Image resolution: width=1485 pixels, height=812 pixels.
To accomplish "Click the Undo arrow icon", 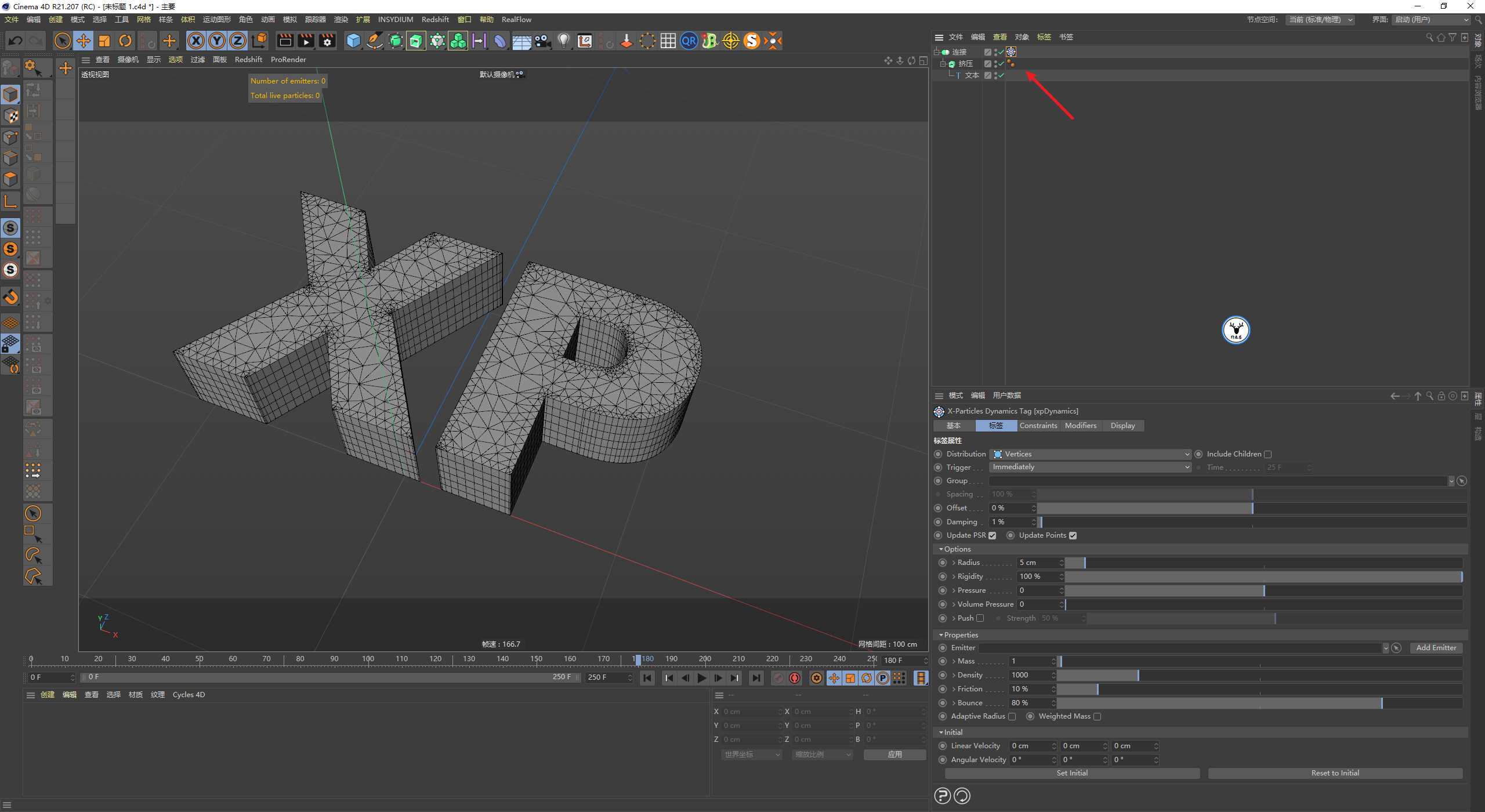I will 16,41.
